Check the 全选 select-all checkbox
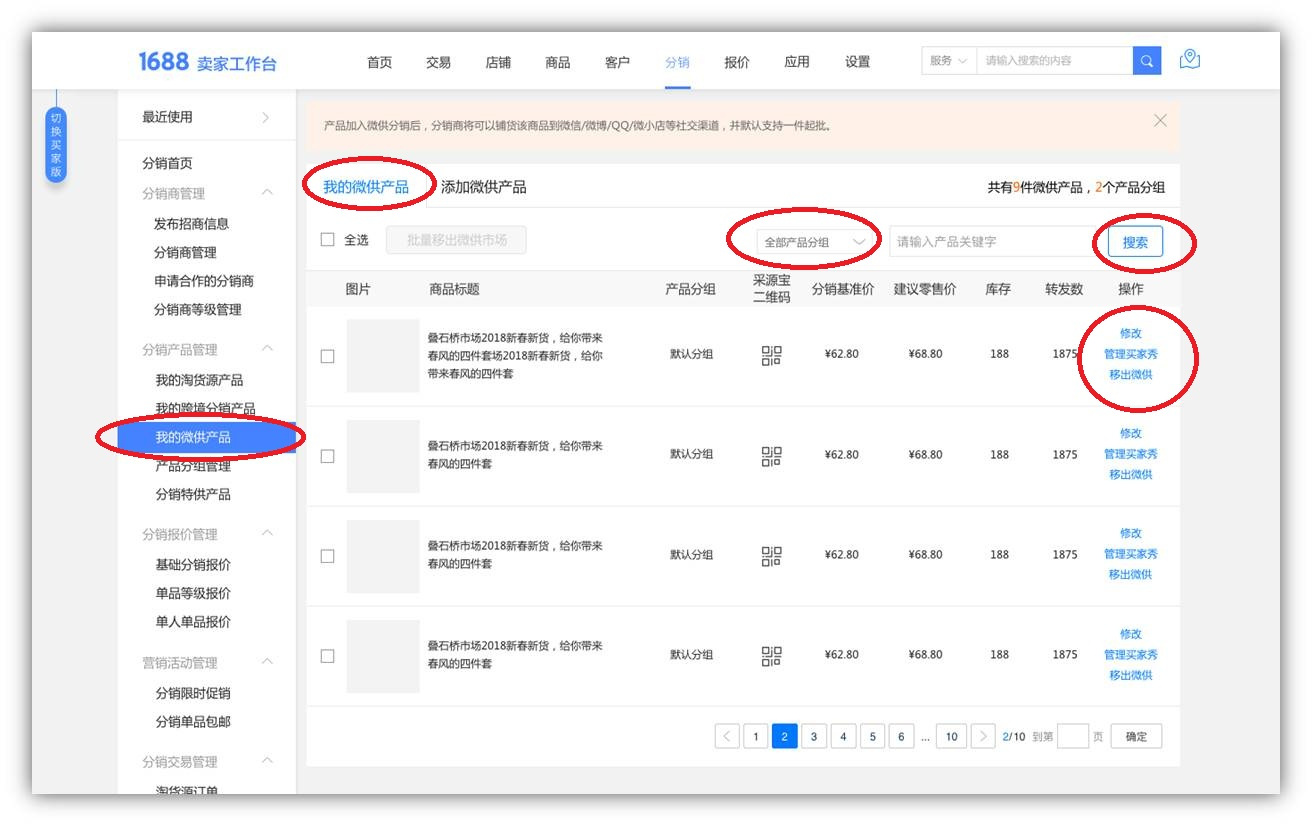Image resolution: width=1312 pixels, height=826 pixels. coord(325,240)
